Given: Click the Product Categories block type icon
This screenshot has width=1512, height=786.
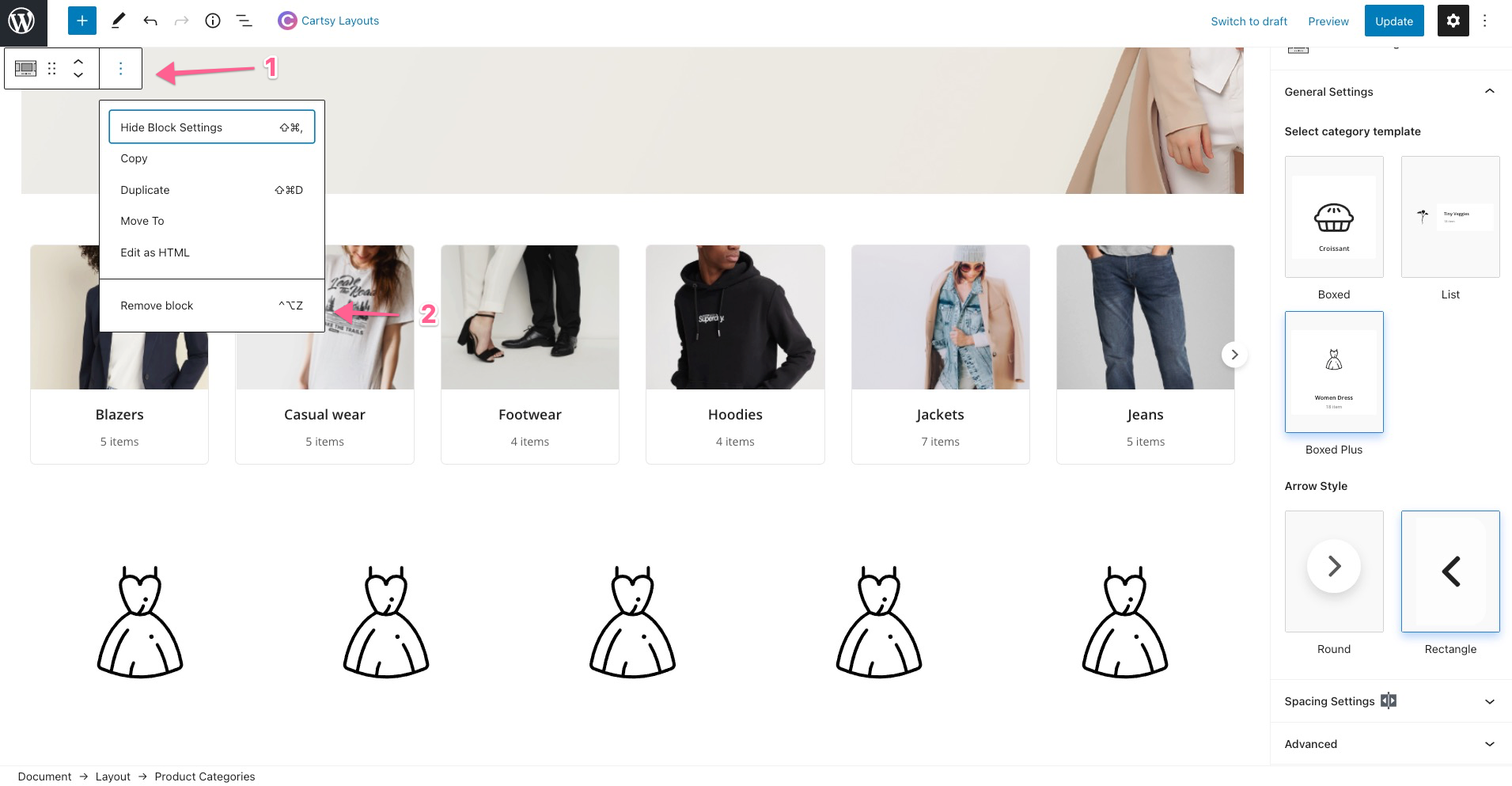Looking at the screenshot, I should click(25, 69).
